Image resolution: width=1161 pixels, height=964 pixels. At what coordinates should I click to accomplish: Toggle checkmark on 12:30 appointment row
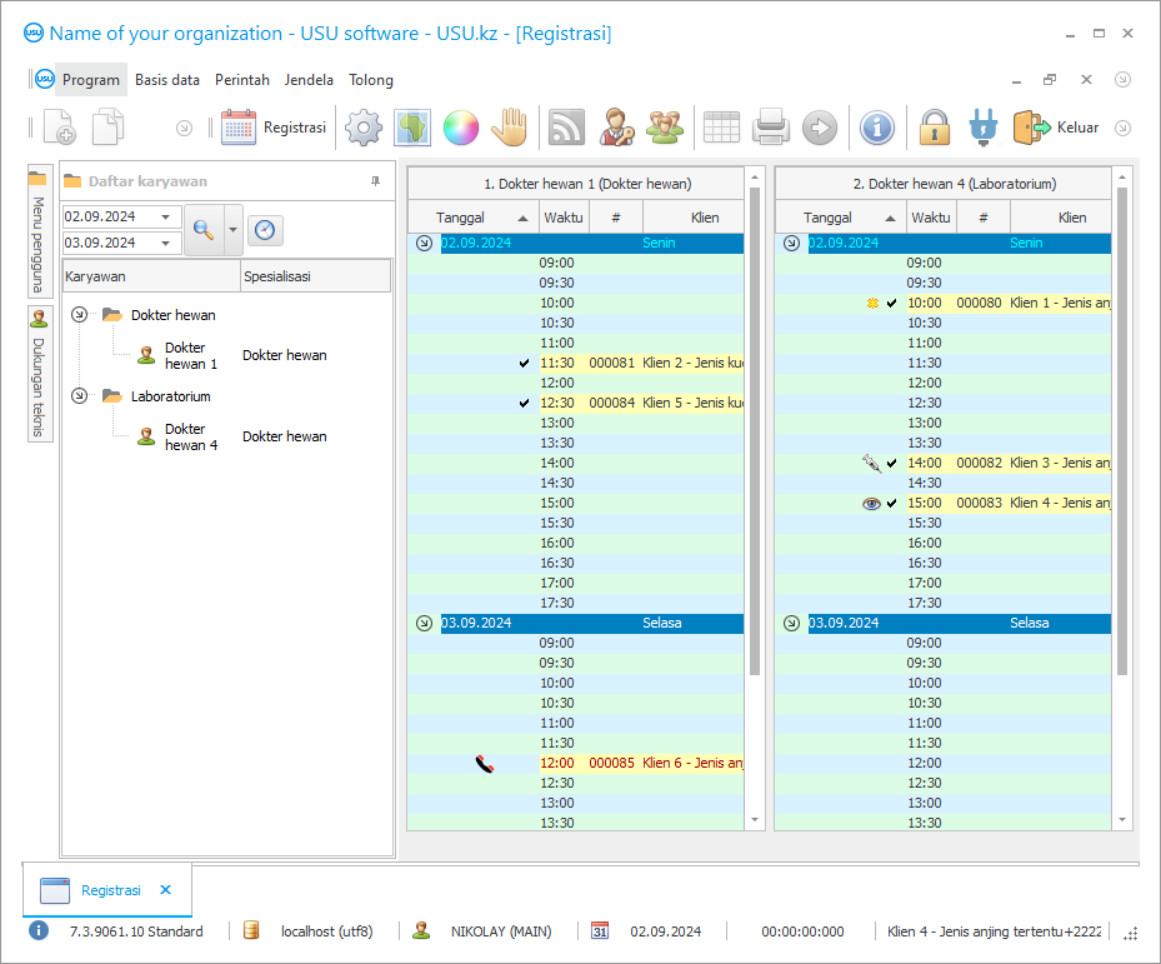525,403
